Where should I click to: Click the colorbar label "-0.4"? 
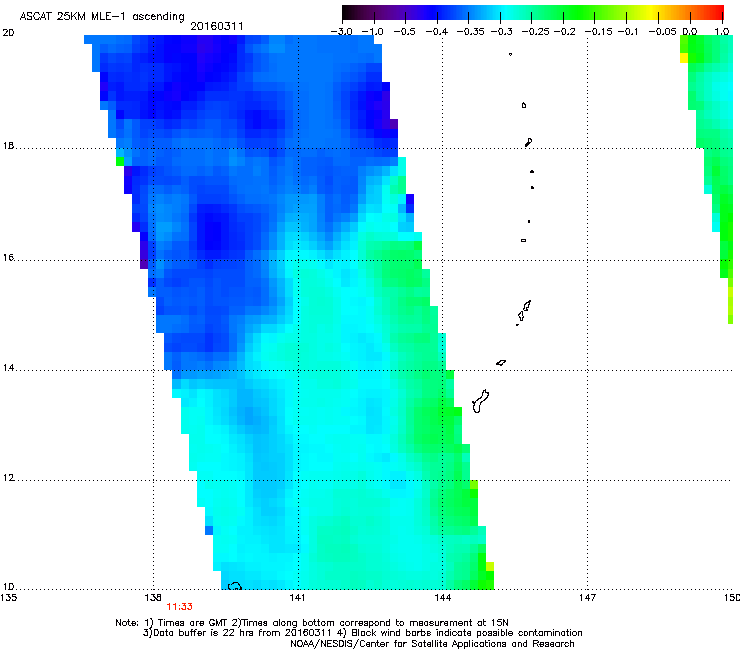[437, 32]
